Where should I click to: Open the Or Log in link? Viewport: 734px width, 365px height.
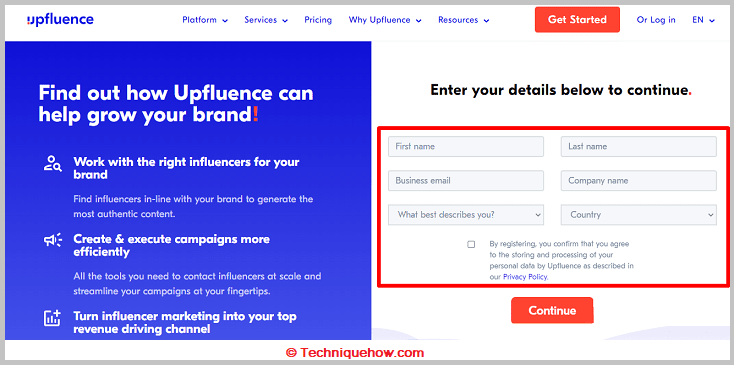[x=656, y=20]
